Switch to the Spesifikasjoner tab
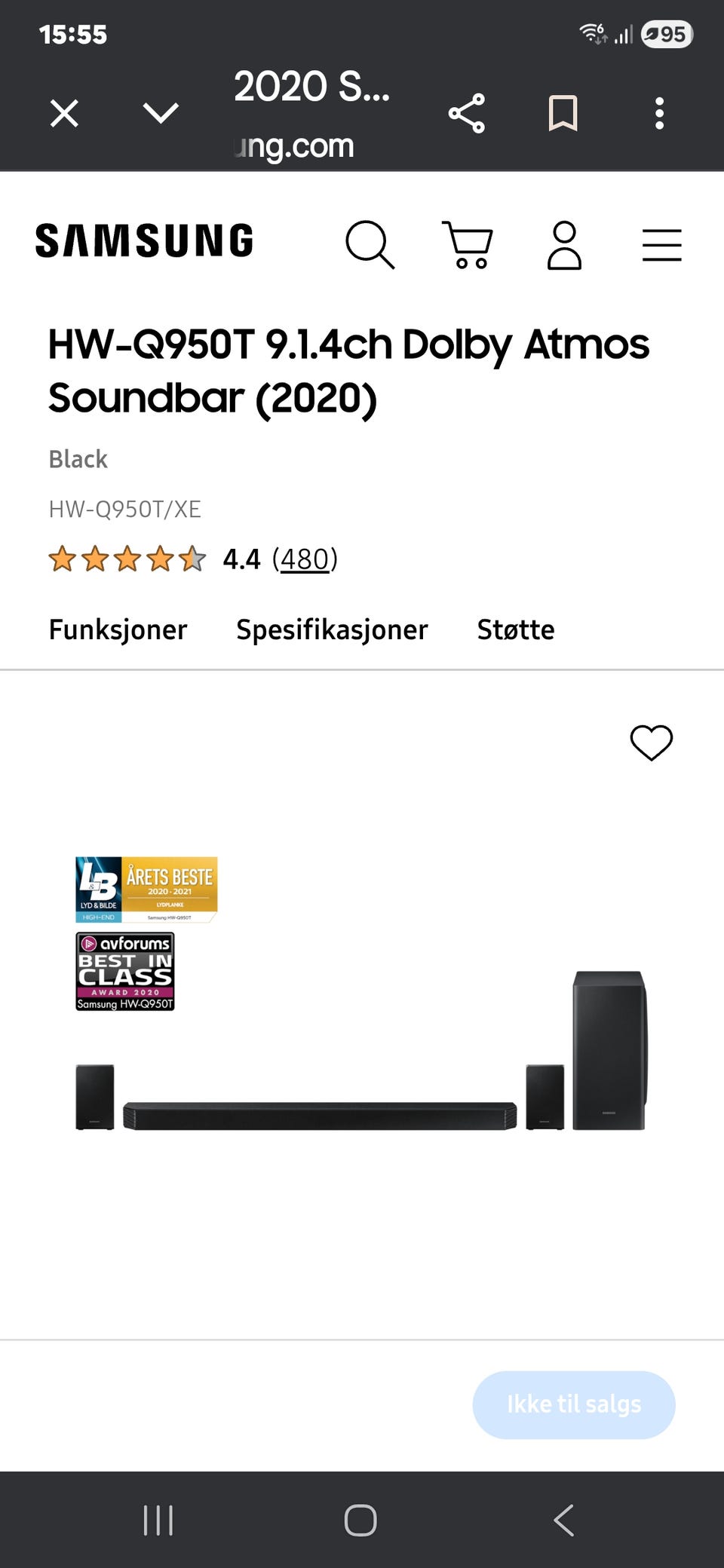Screen dimensions: 724x1568 332,629
